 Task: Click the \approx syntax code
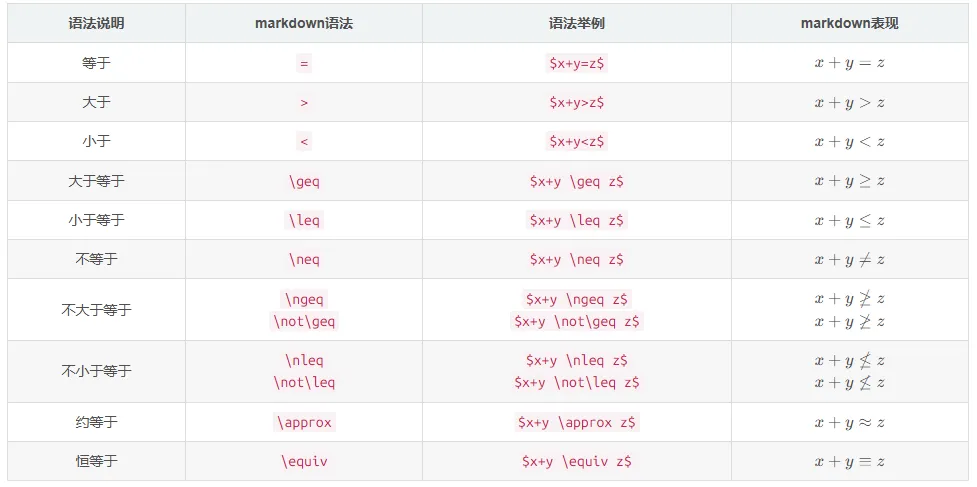[x=304, y=423]
